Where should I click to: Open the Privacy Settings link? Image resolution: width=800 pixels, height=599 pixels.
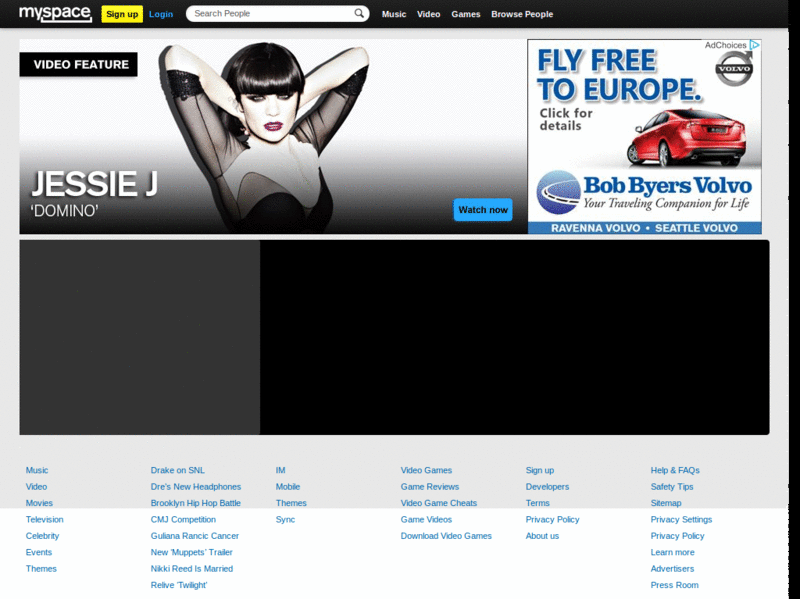681,519
